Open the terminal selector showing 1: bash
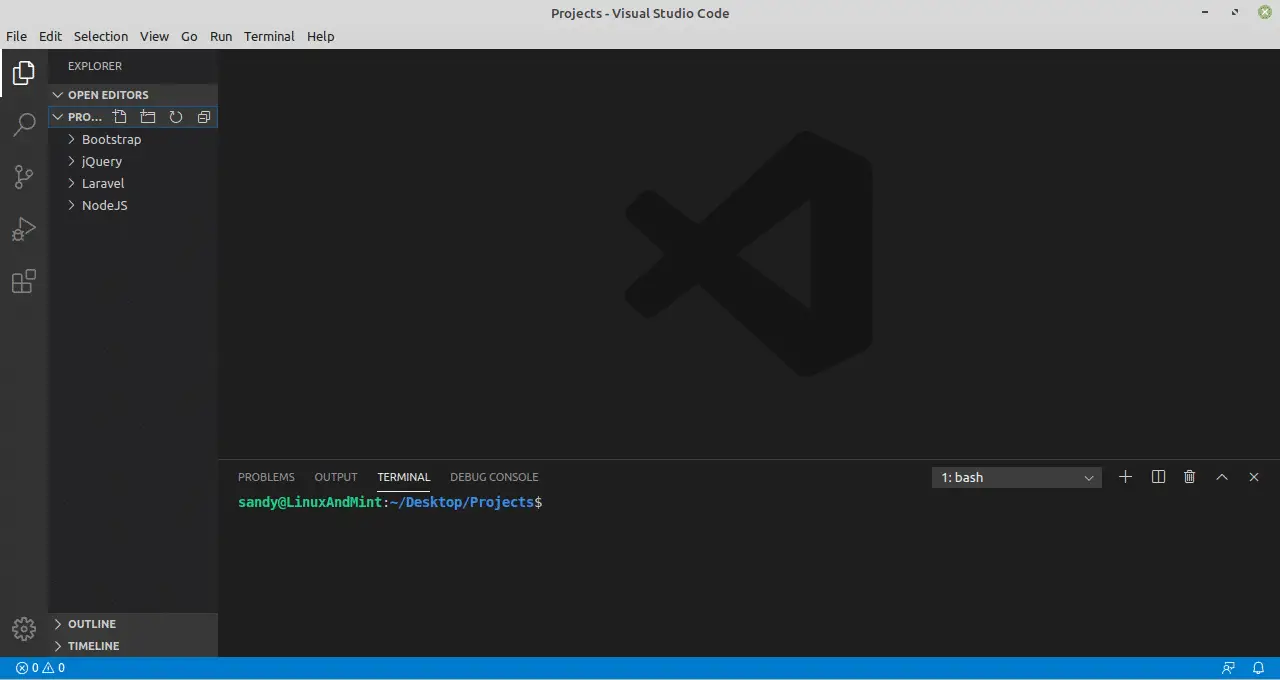 (1015, 477)
